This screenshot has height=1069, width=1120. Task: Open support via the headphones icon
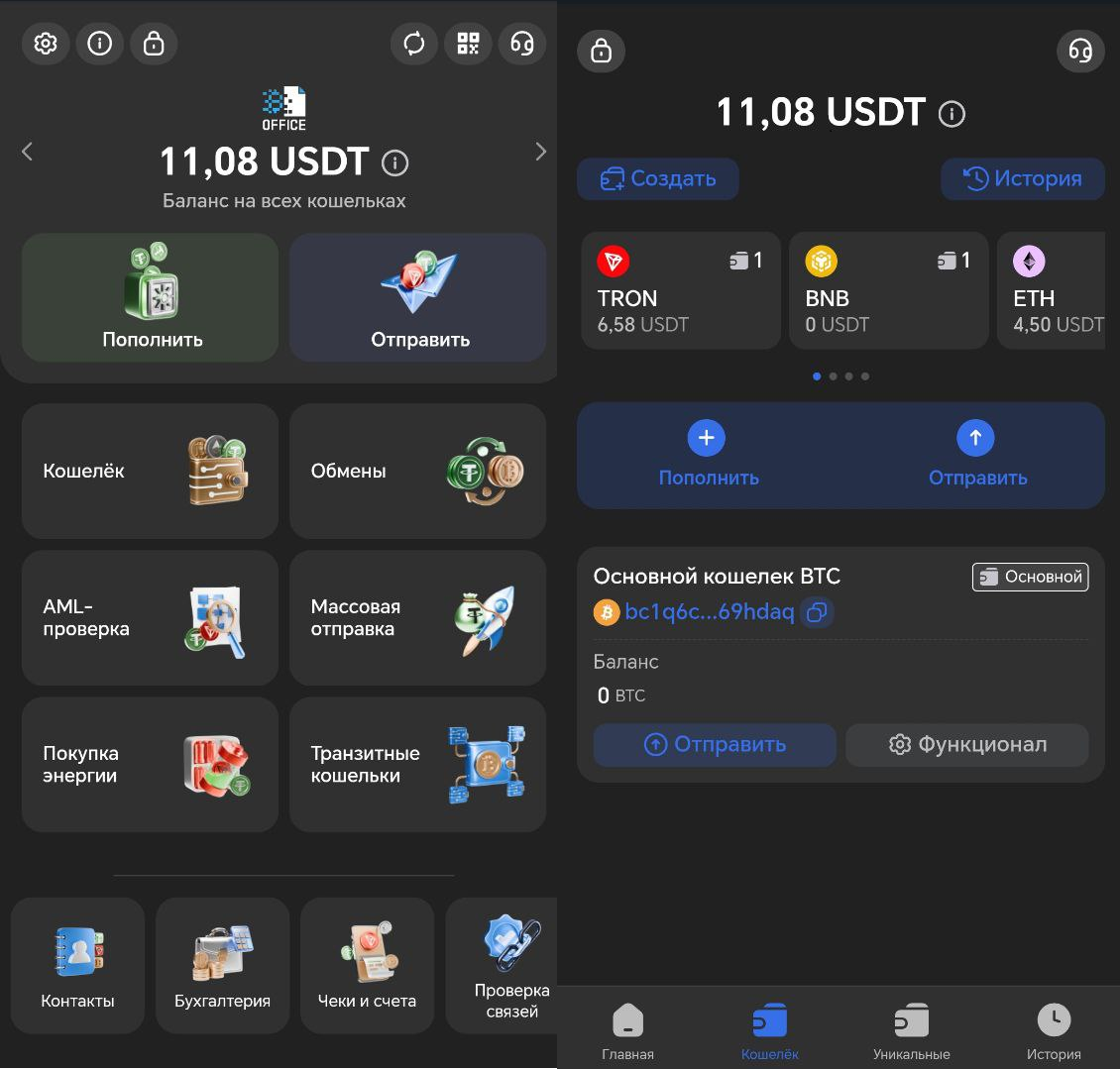click(522, 44)
